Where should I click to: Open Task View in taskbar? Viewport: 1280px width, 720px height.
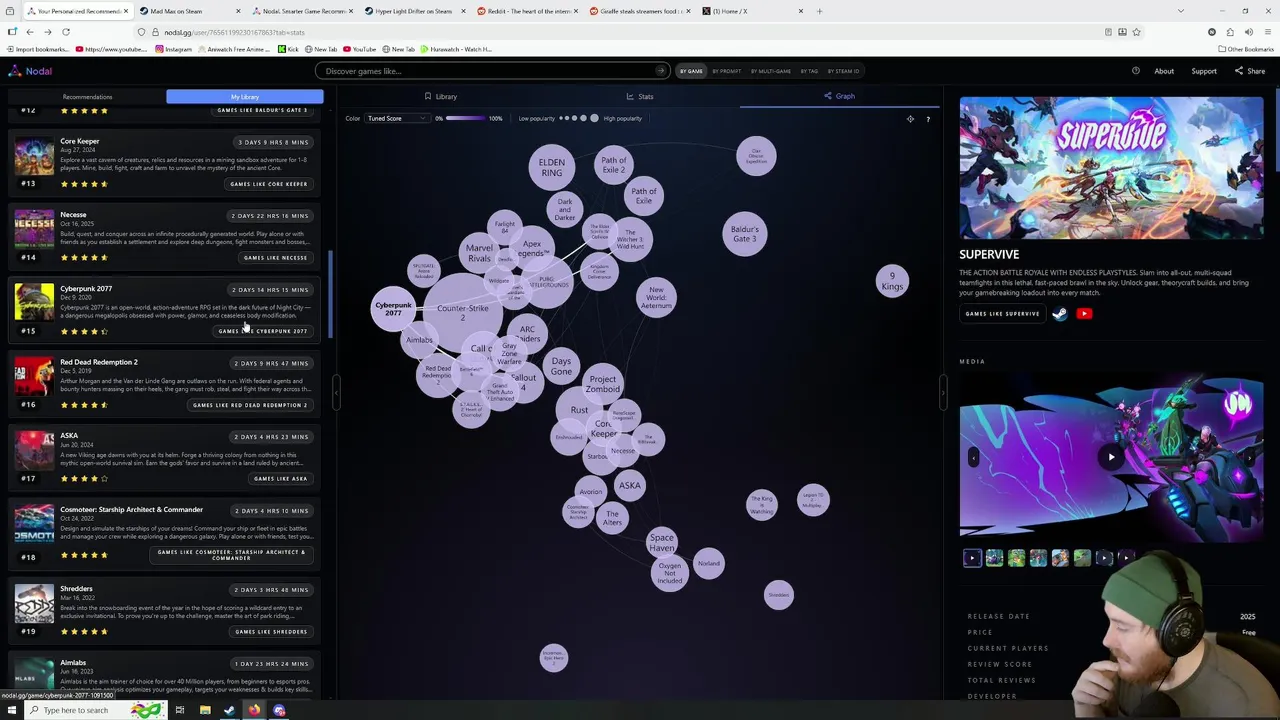tap(180, 710)
